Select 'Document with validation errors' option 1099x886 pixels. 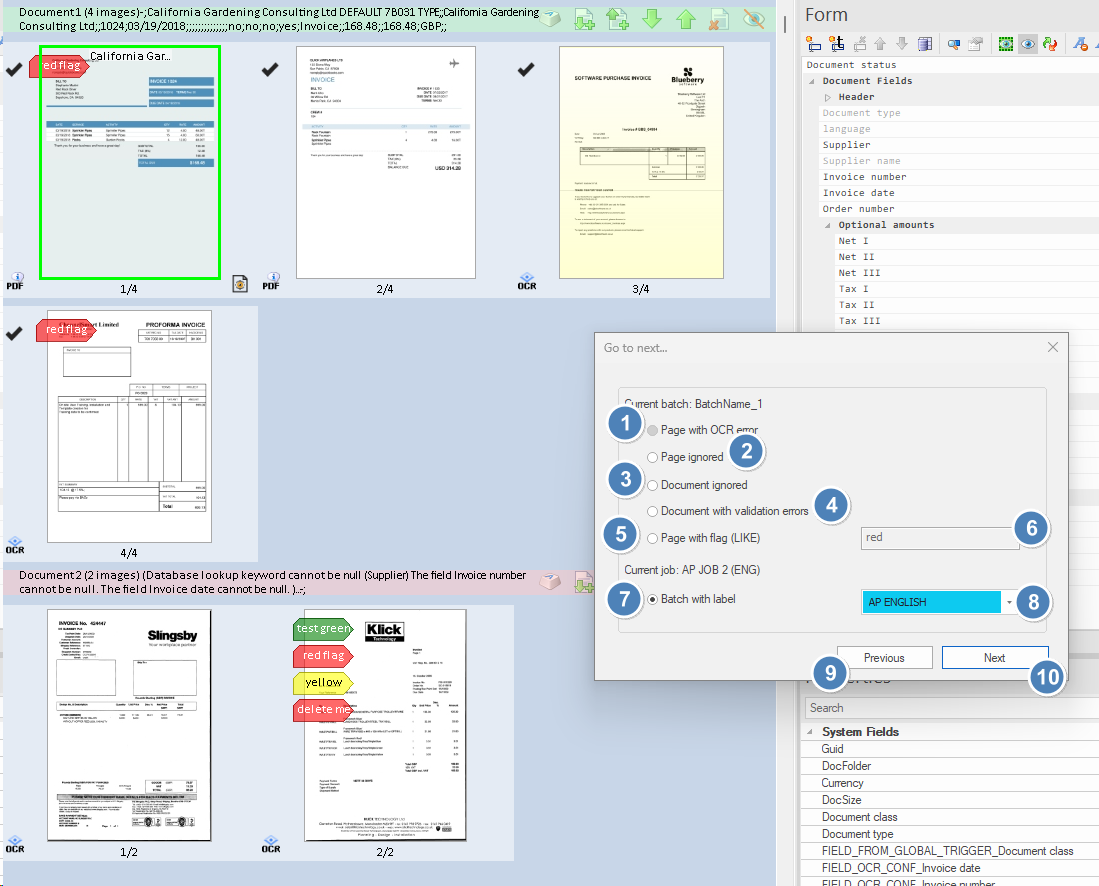[653, 511]
